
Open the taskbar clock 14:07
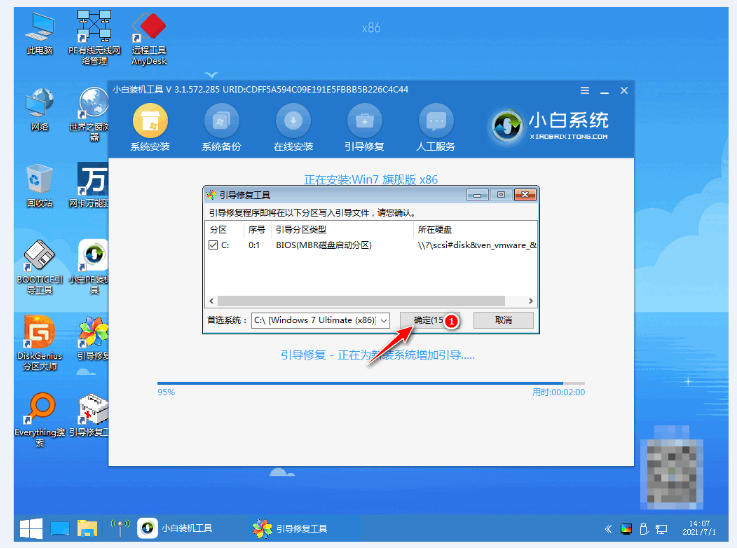pyautogui.click(x=699, y=528)
